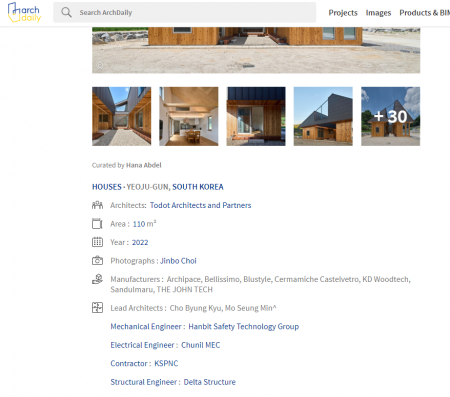This screenshot has height=397, width=450.
Task: Click the ArchDaily logo
Action: (x=24, y=12)
